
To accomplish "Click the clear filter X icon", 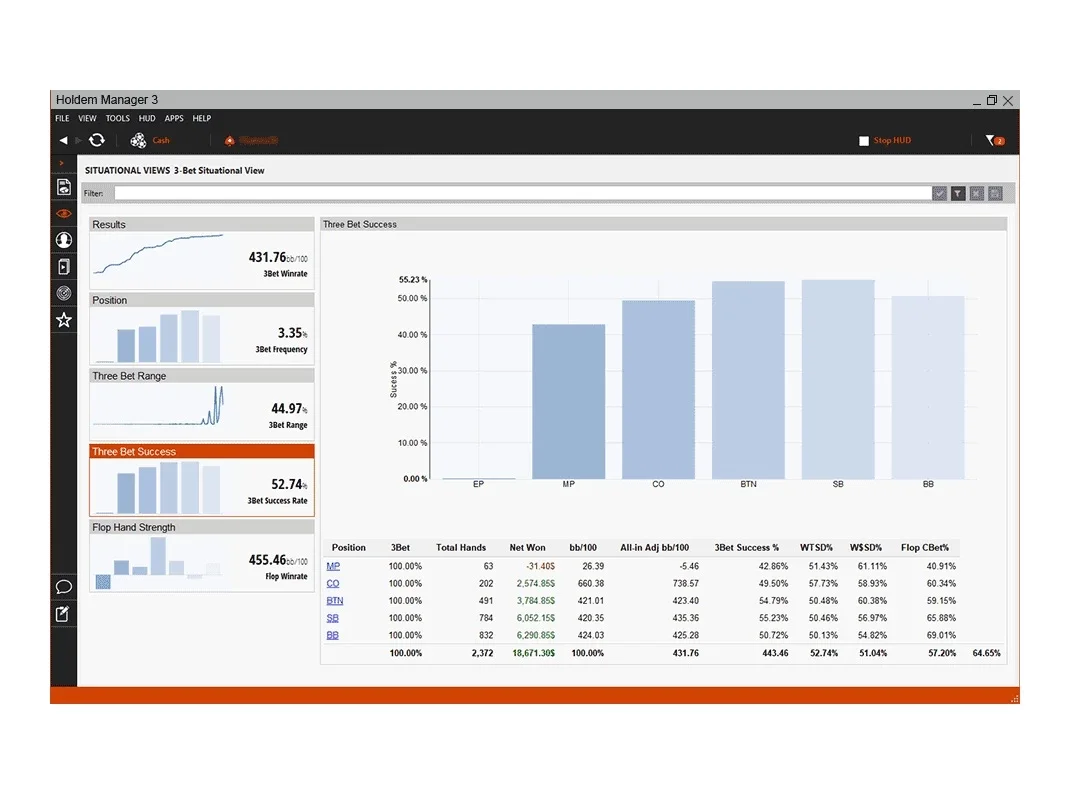I will coord(976,194).
